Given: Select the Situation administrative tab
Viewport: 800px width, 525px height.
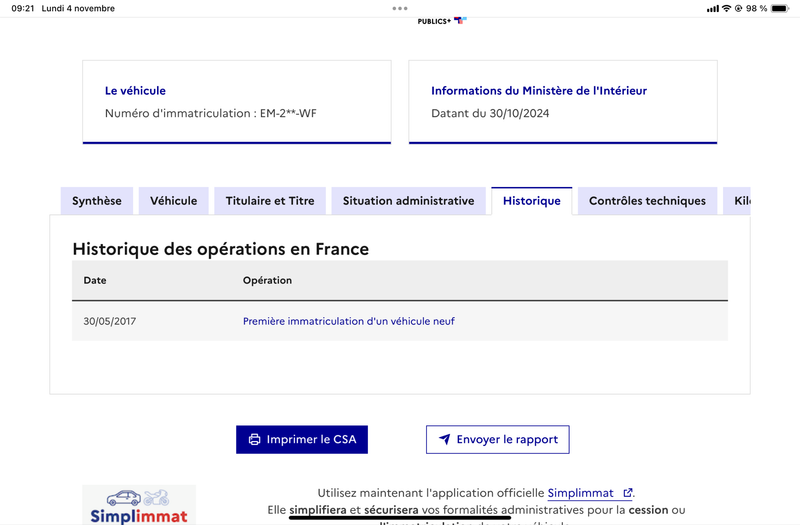Looking at the screenshot, I should tap(409, 201).
